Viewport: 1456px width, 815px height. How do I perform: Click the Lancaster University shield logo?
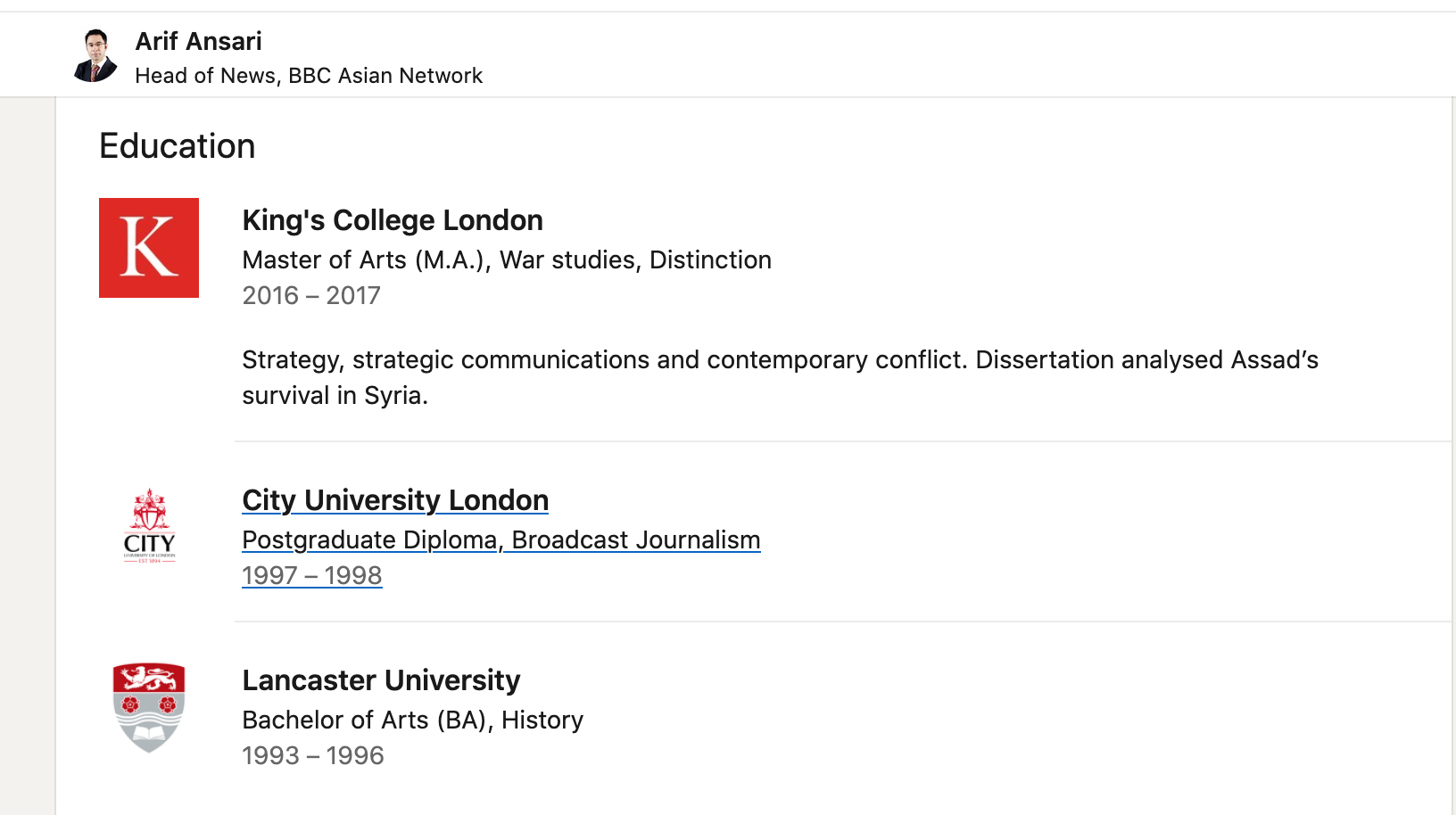click(149, 707)
